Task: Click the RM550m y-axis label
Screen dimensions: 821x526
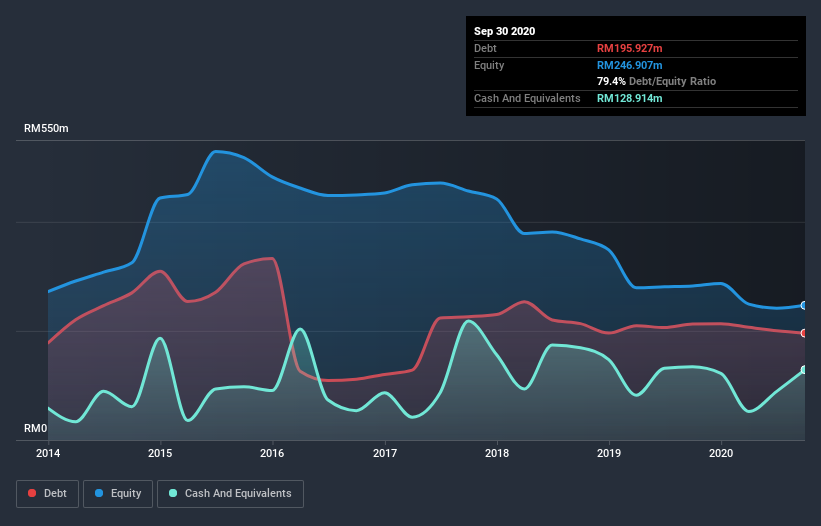Action: click(46, 128)
